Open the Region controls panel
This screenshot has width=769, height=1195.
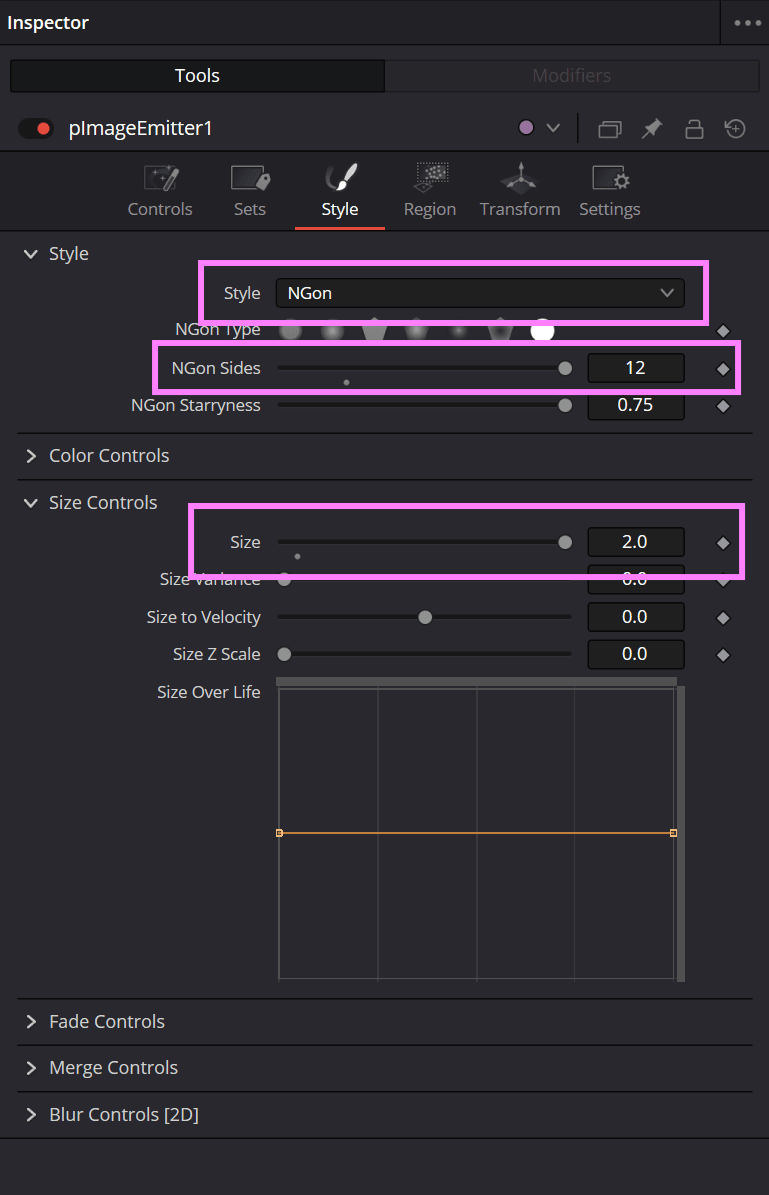pos(430,190)
